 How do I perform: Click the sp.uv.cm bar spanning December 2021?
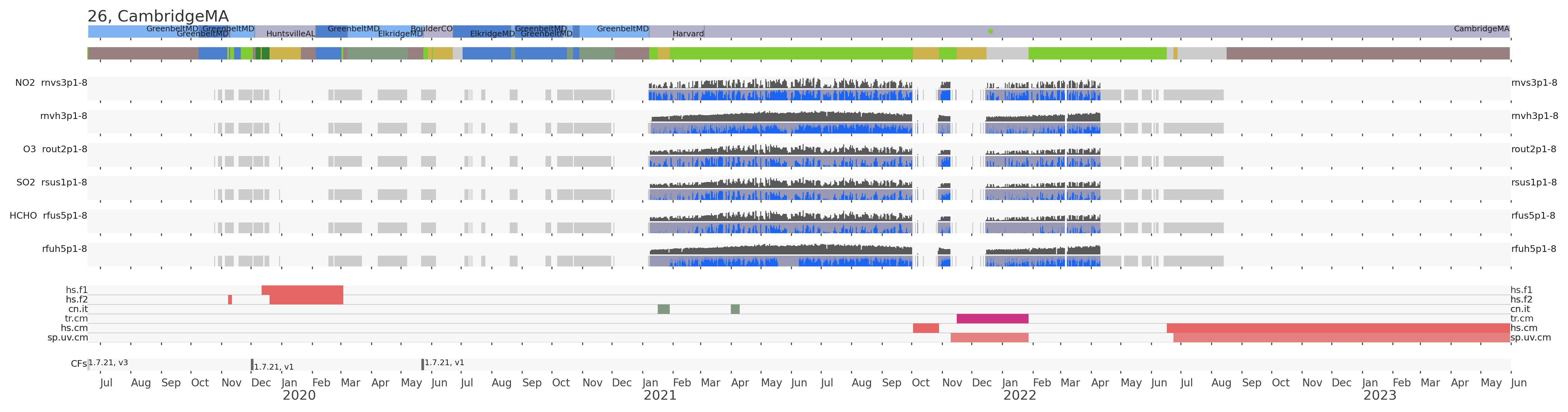click(989, 337)
